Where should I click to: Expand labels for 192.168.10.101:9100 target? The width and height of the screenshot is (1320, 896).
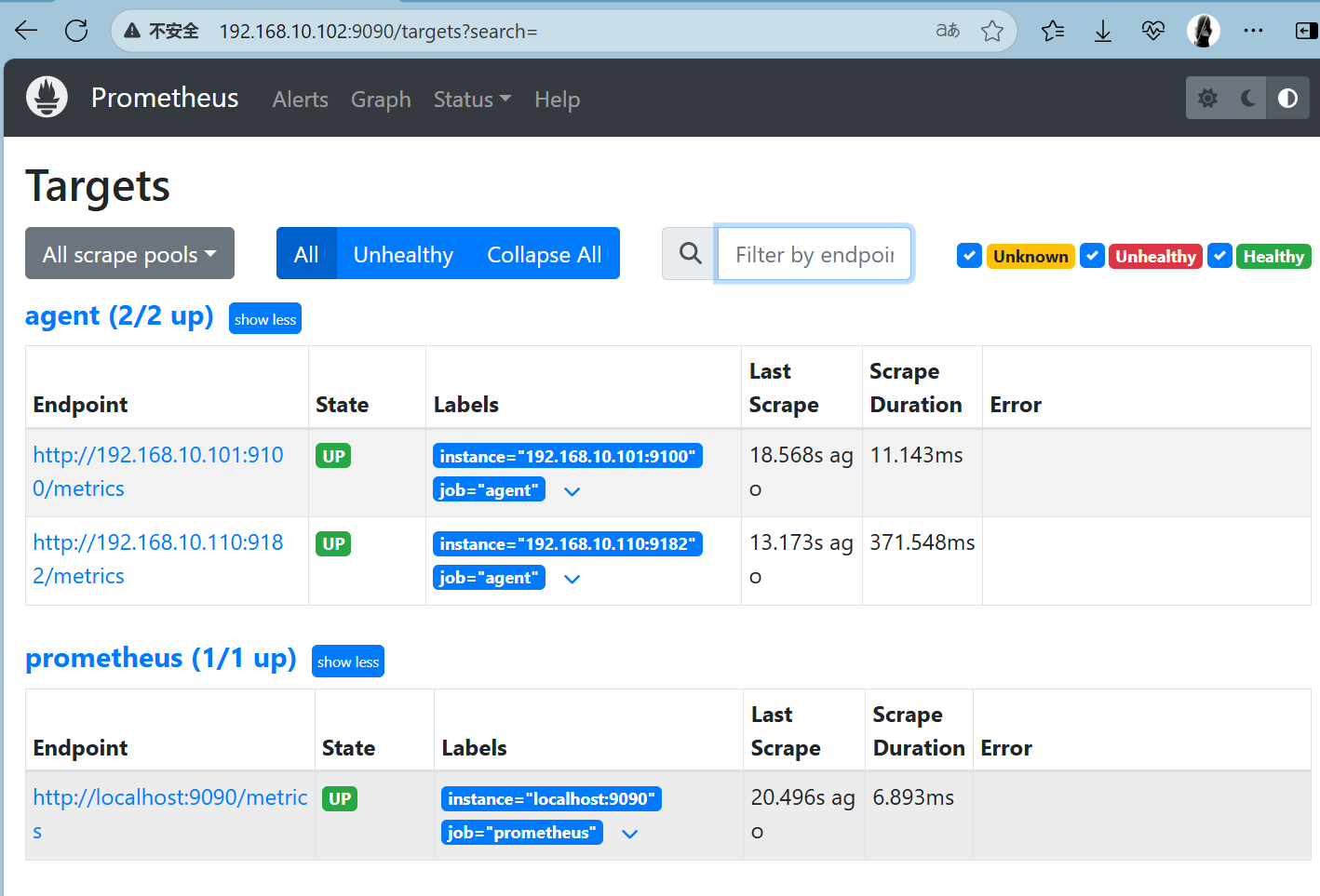572,491
